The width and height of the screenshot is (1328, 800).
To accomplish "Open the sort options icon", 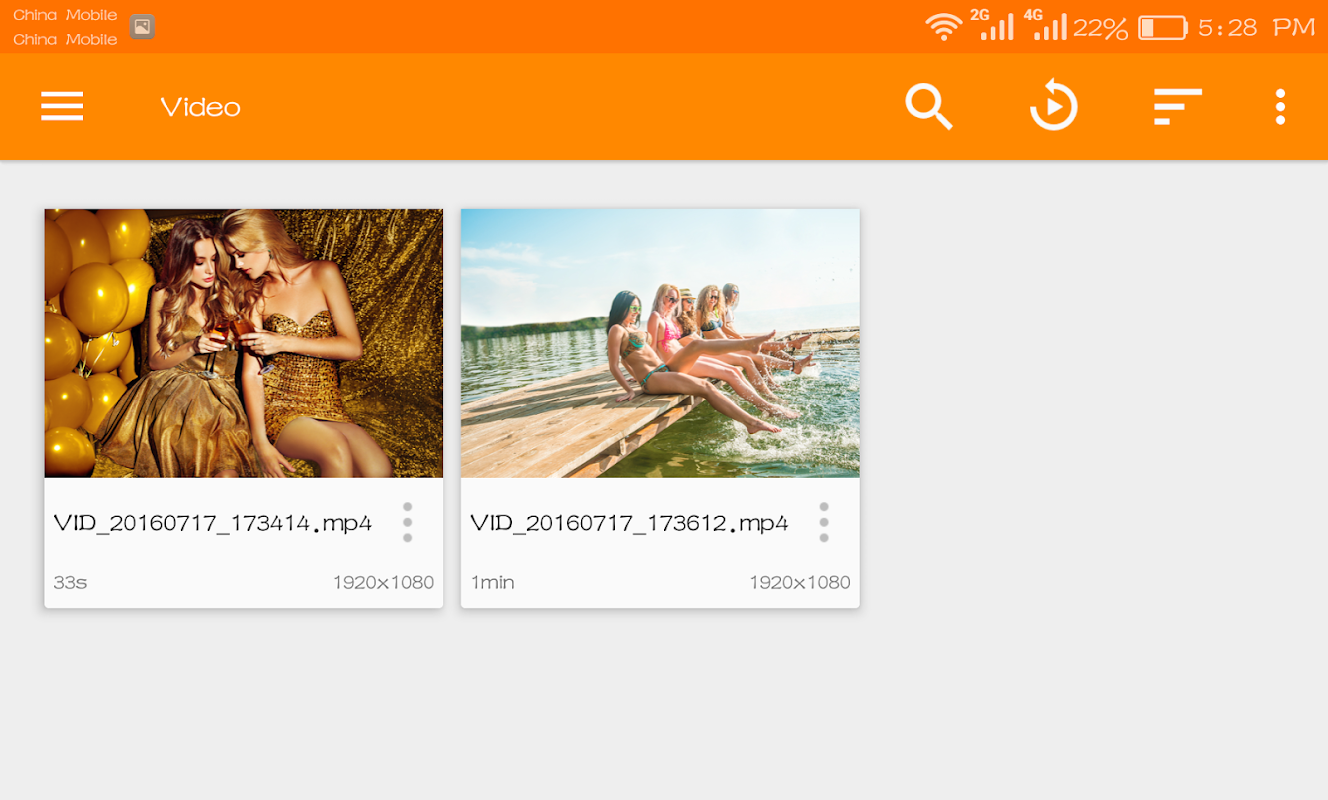I will pos(1178,106).
